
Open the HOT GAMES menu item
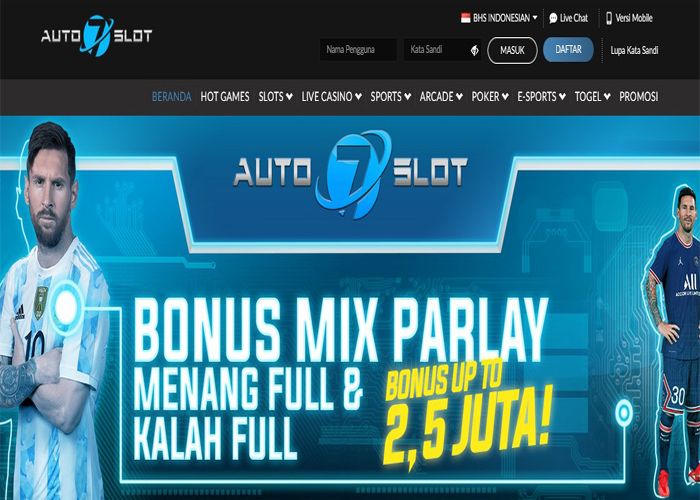click(225, 96)
